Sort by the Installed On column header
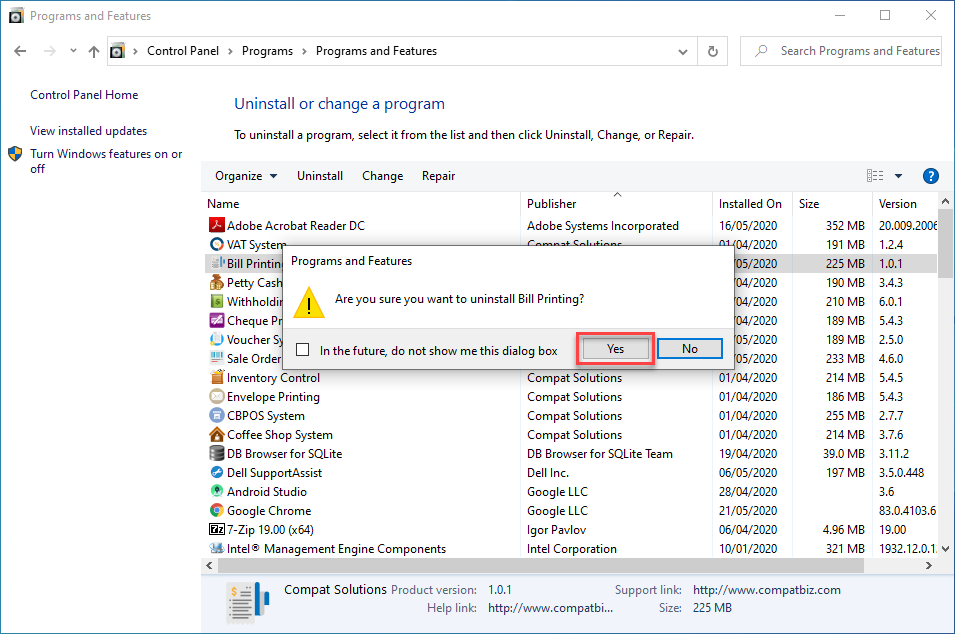Screen dimensions: 955x634 point(752,203)
